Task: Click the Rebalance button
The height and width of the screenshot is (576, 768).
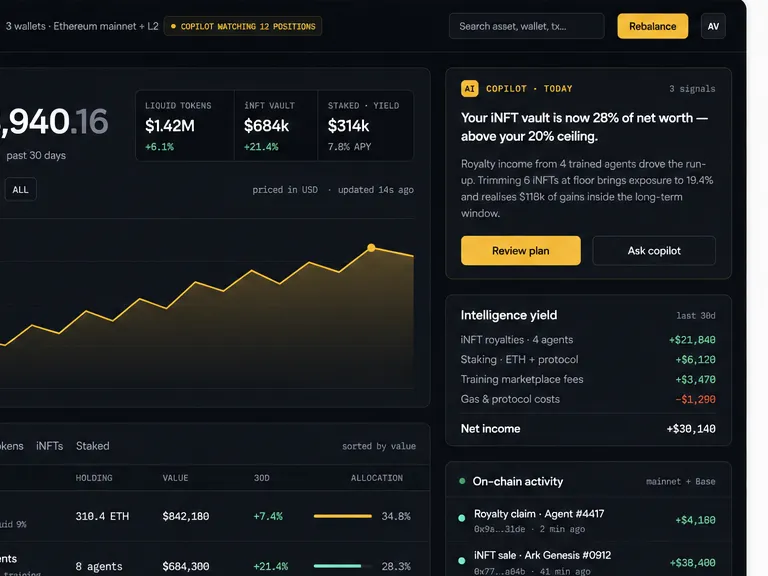Action: [652, 26]
